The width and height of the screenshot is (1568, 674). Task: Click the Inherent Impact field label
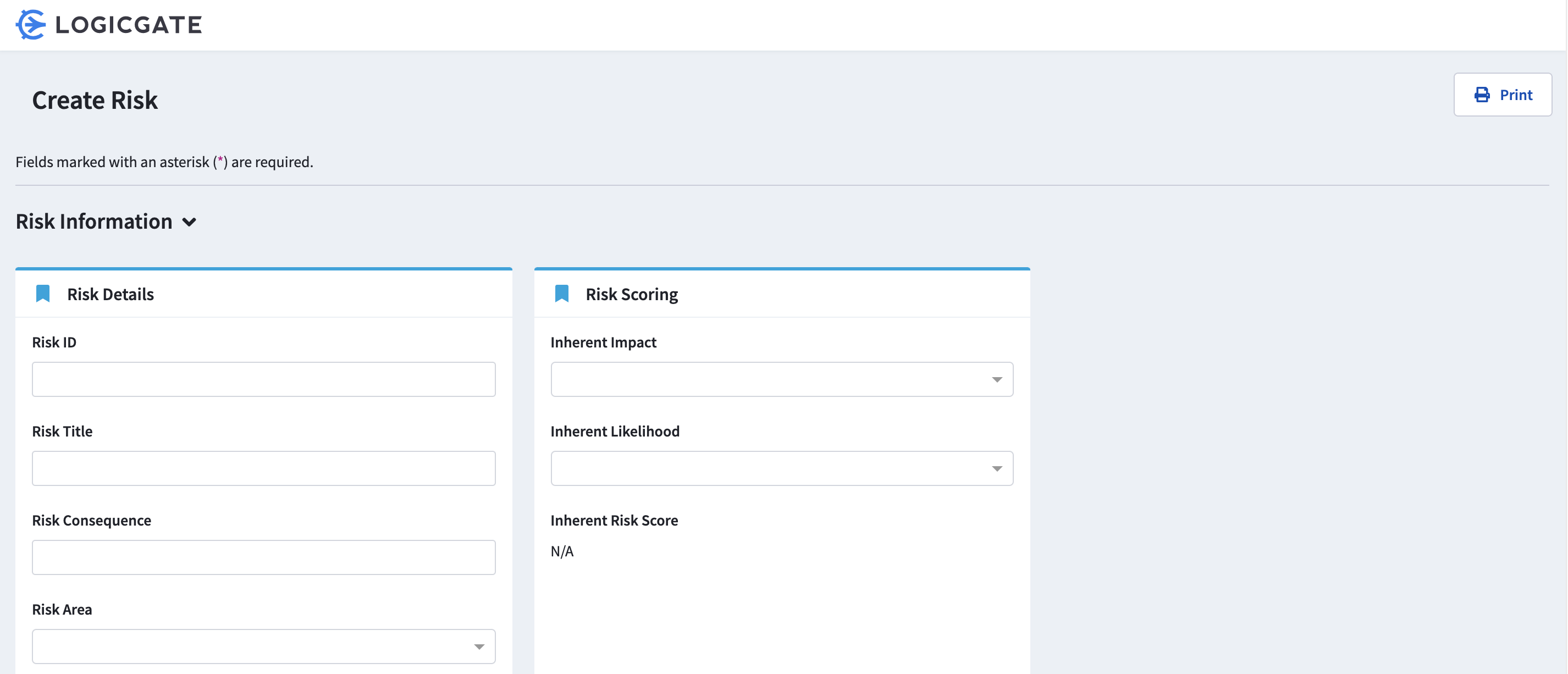603,343
